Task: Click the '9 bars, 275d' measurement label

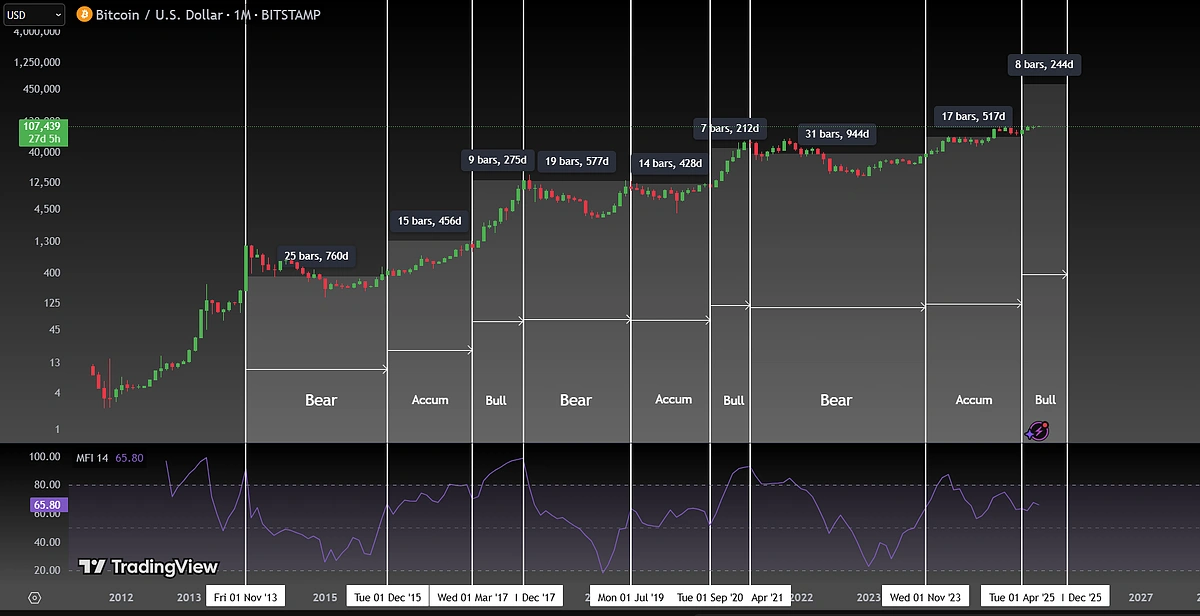Action: [x=497, y=160]
